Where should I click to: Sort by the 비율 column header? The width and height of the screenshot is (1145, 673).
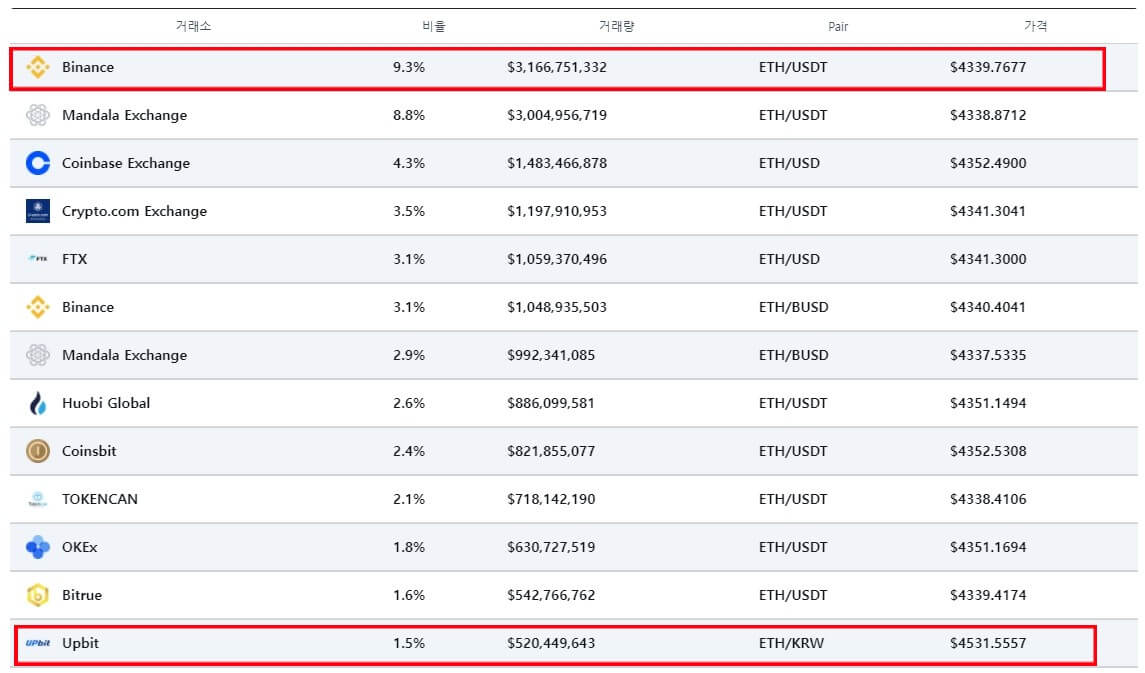click(434, 26)
